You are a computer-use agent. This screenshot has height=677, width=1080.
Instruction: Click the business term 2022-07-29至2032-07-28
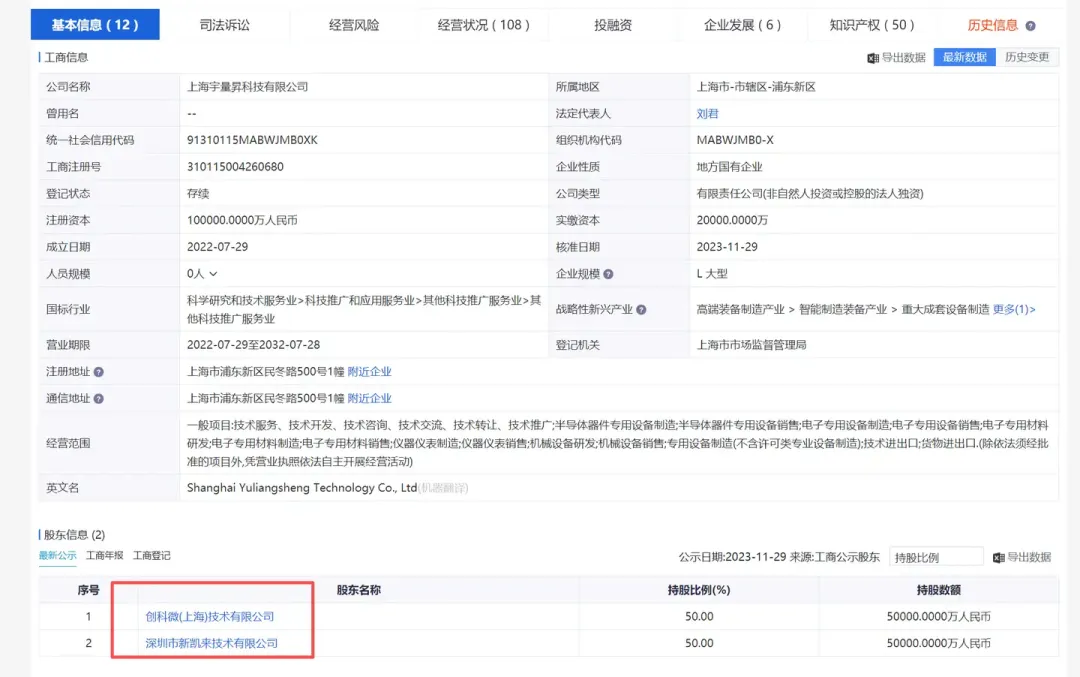253,345
